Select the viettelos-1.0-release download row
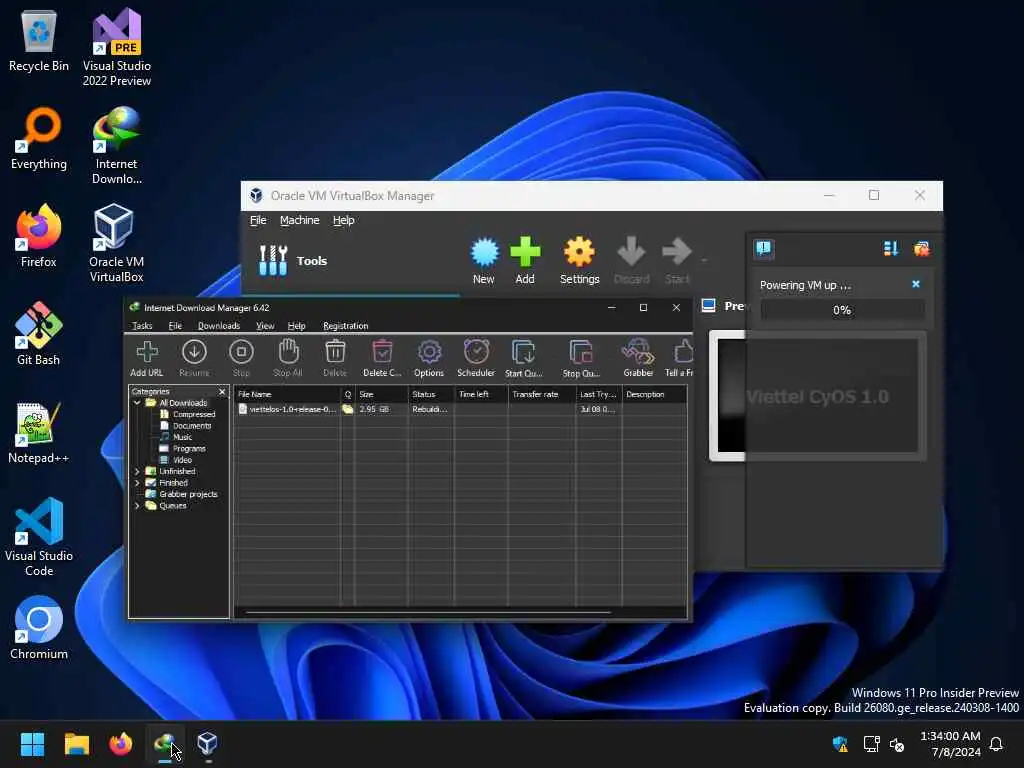1024x768 pixels. coord(460,409)
